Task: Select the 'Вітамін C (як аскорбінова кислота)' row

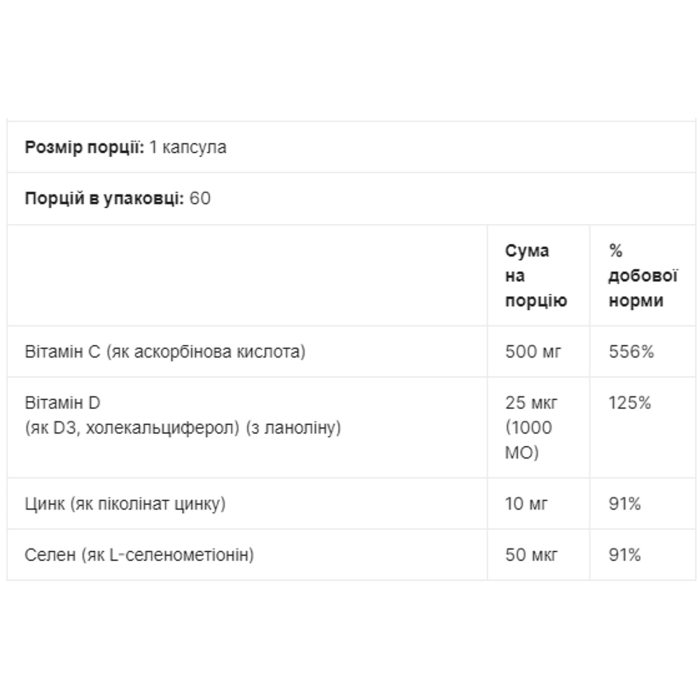Action: click(x=351, y=351)
